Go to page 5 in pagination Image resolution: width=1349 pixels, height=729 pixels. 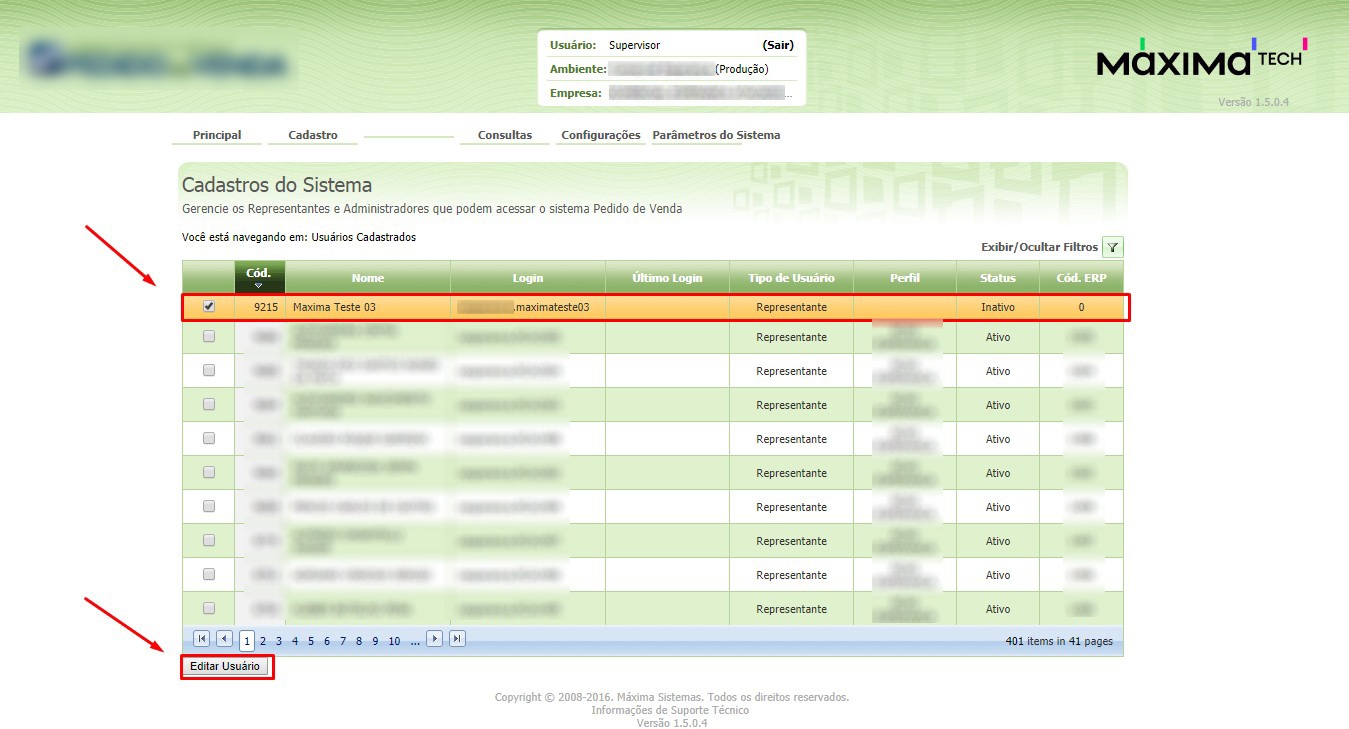[311, 642]
